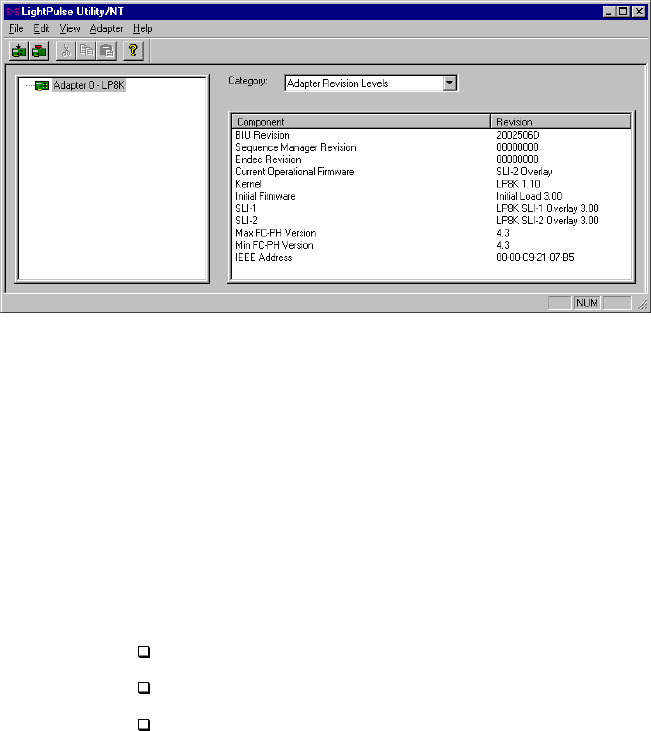Select the Endec Revision row
The height and width of the screenshot is (731, 651).
432,159
